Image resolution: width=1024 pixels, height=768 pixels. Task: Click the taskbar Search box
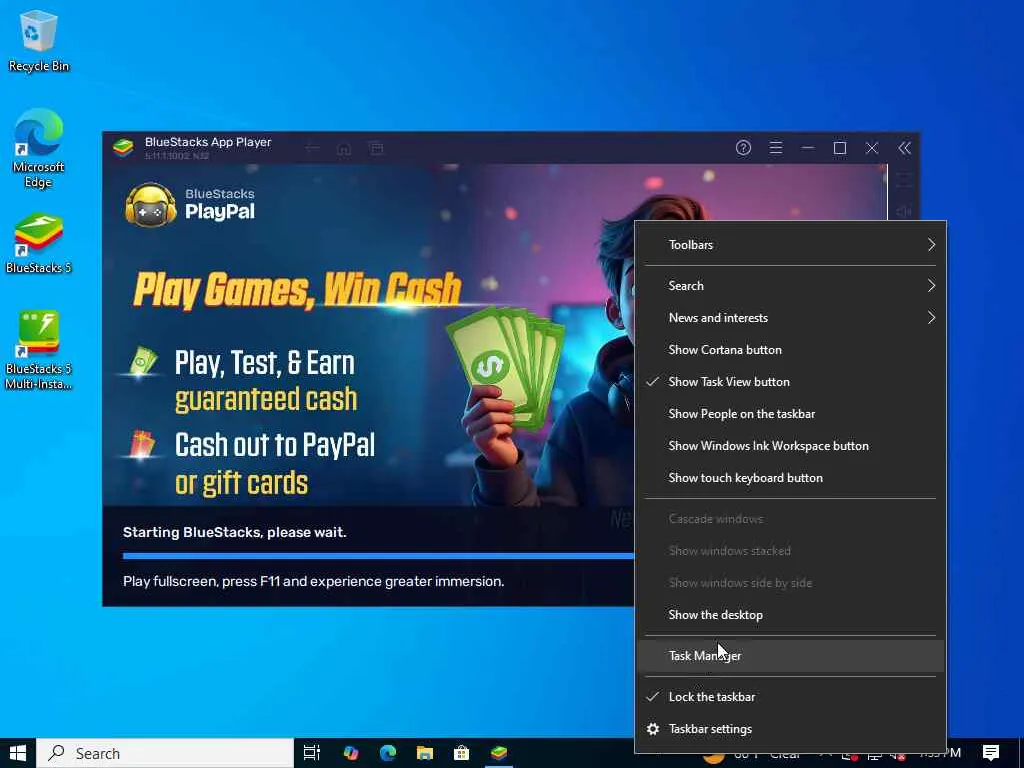165,753
